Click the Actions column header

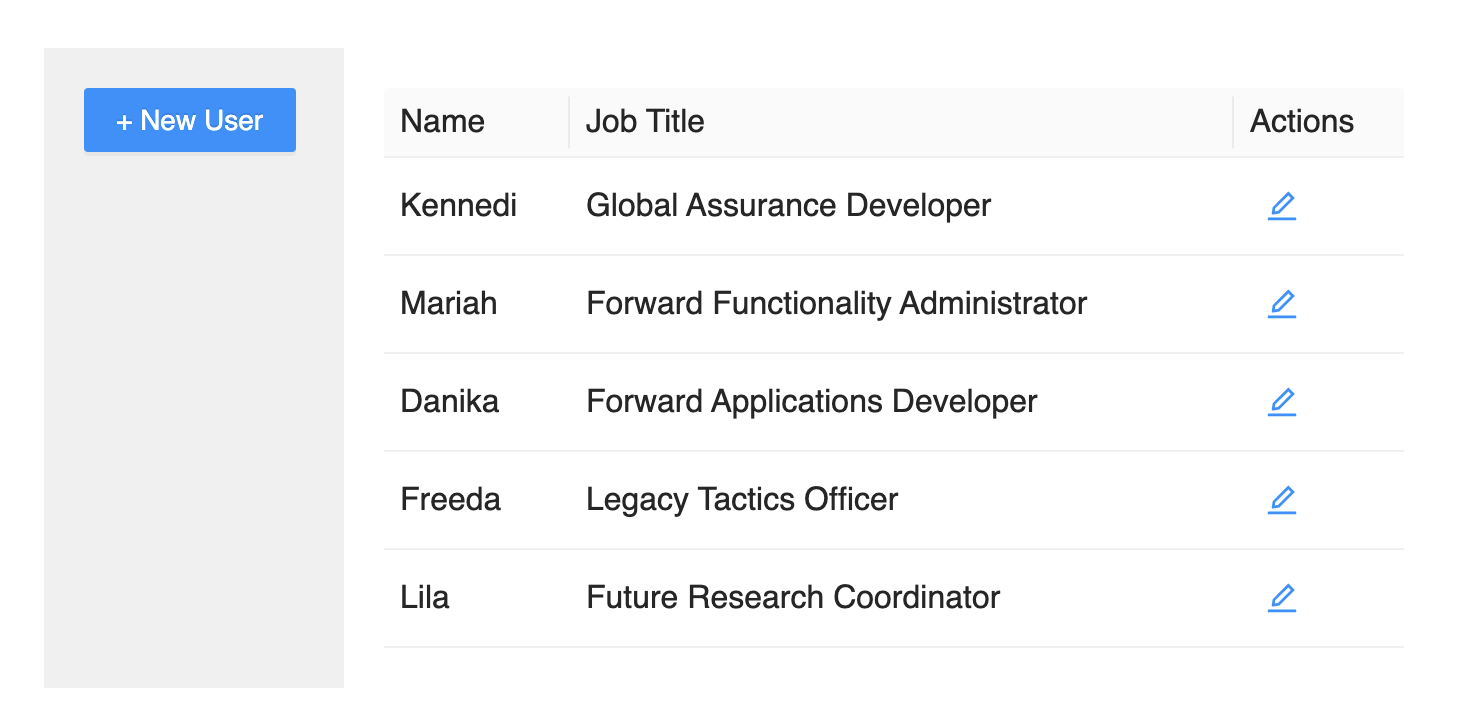1301,122
